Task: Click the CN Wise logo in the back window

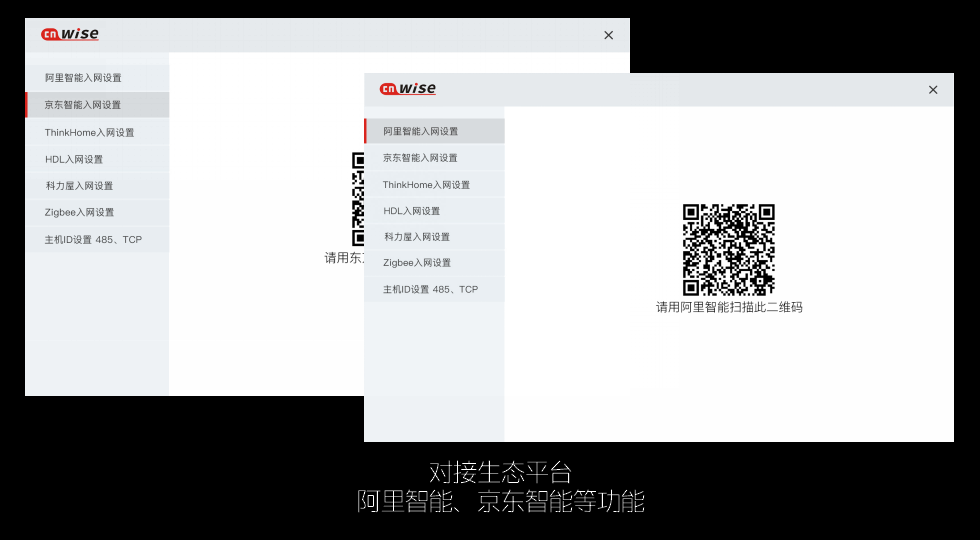Action: click(x=70, y=35)
